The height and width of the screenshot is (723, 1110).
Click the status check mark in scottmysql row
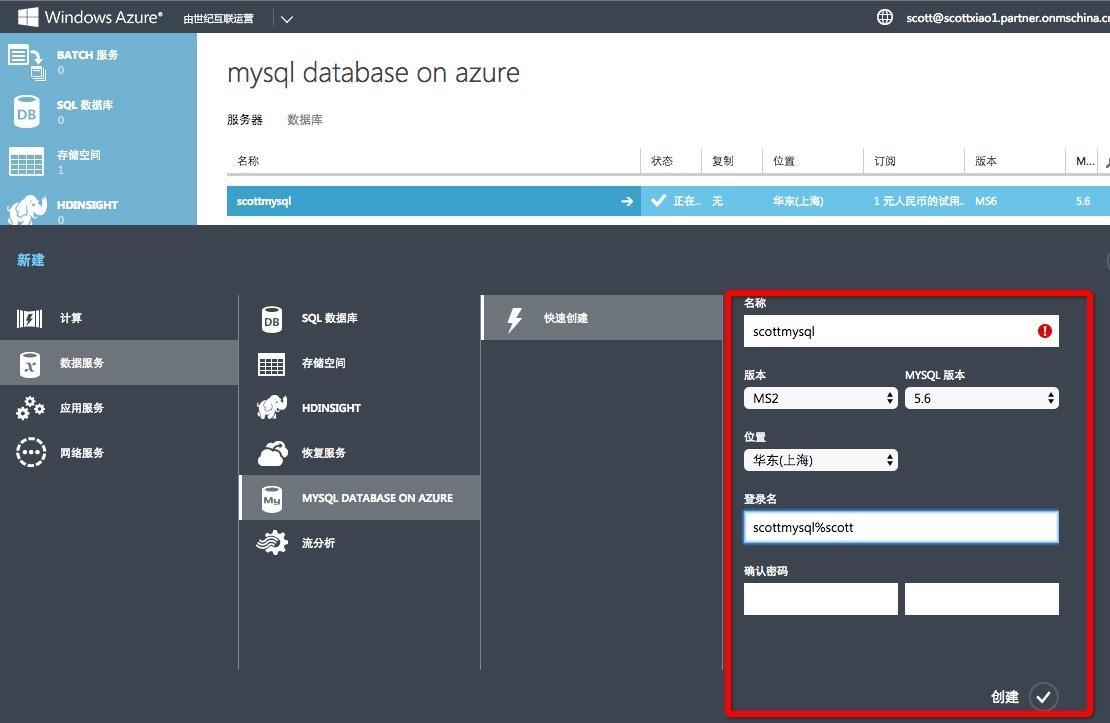(x=658, y=200)
